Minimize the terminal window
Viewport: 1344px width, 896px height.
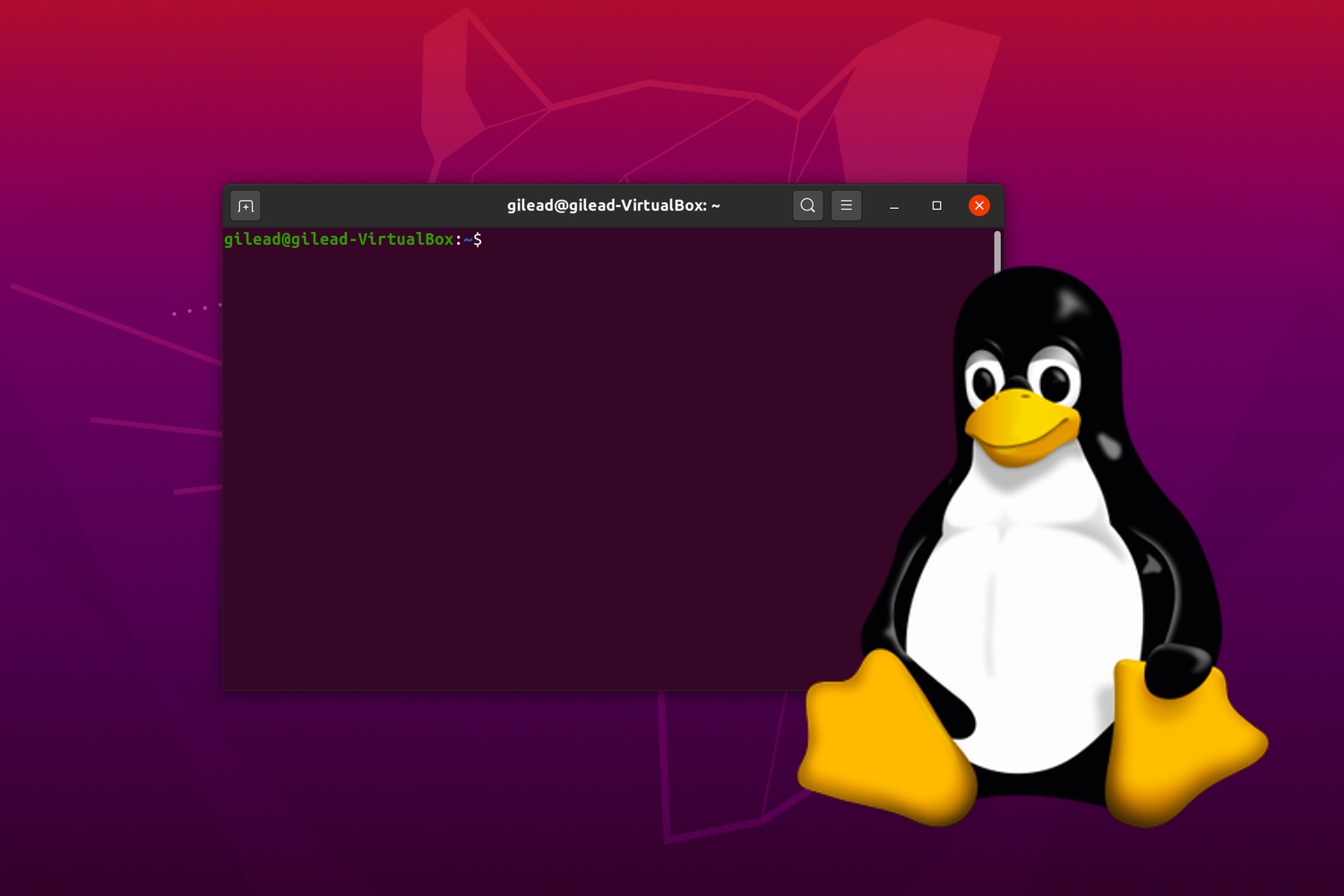(893, 206)
